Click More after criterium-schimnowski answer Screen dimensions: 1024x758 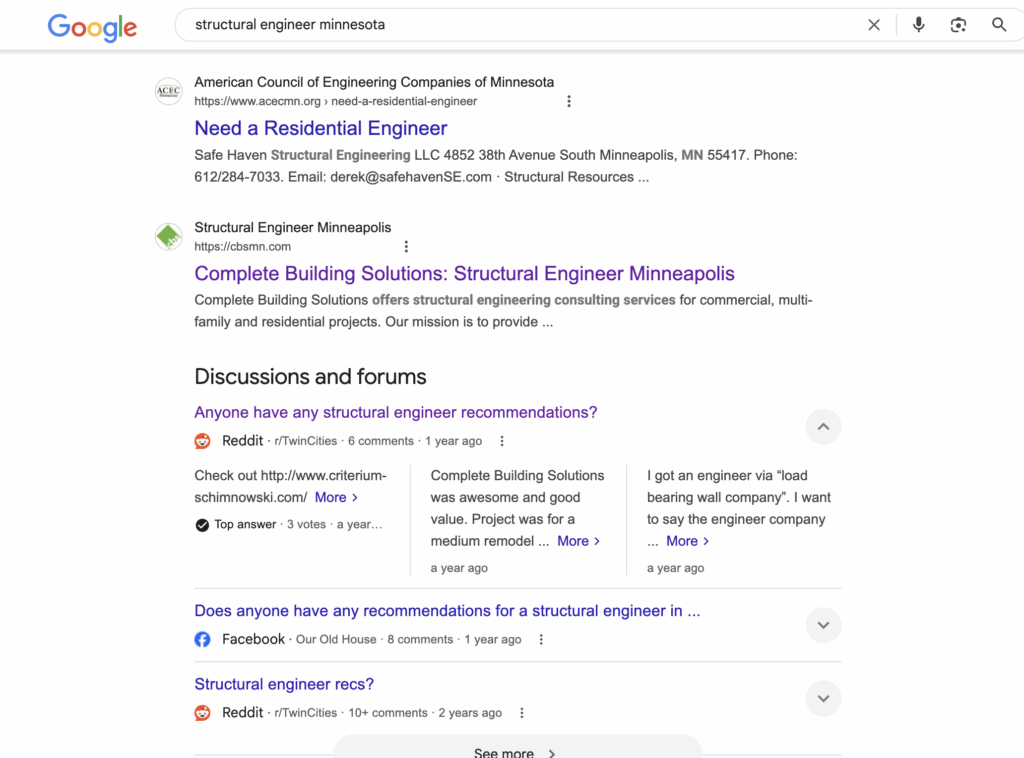point(336,497)
